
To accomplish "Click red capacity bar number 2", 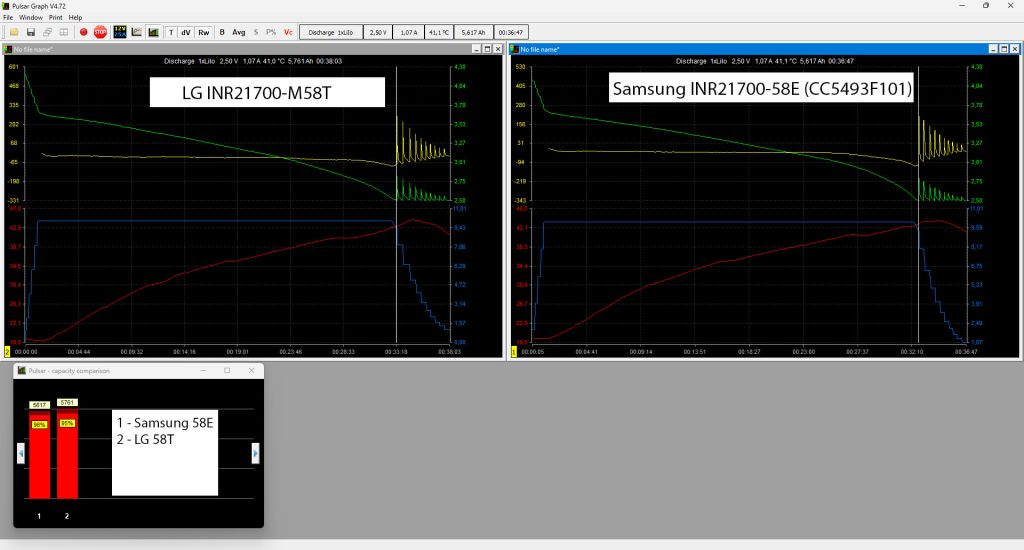I will (67, 453).
